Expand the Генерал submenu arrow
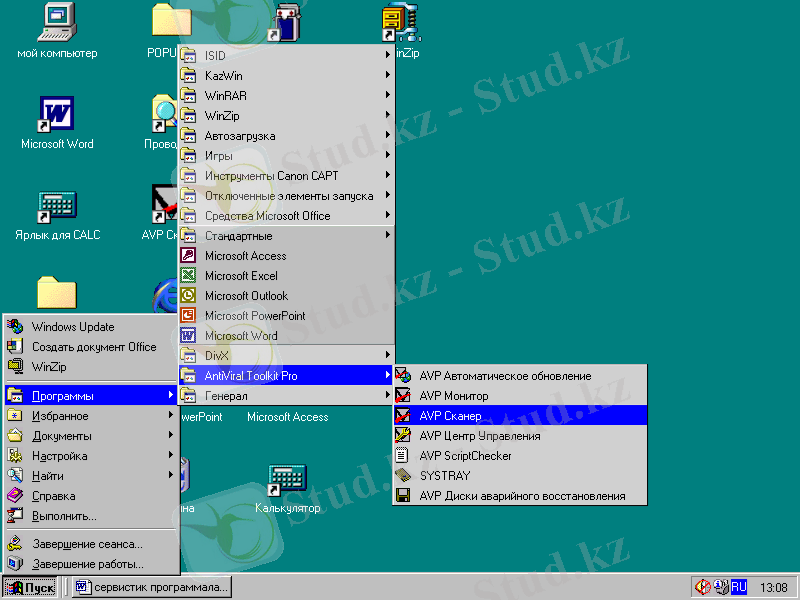The width and height of the screenshot is (800, 600). pos(388,394)
